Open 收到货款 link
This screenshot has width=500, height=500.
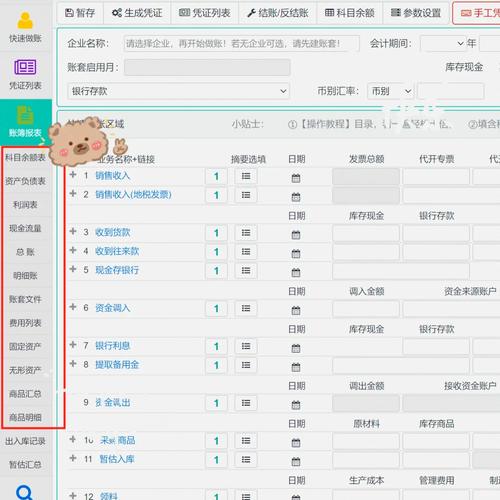[x=113, y=232]
